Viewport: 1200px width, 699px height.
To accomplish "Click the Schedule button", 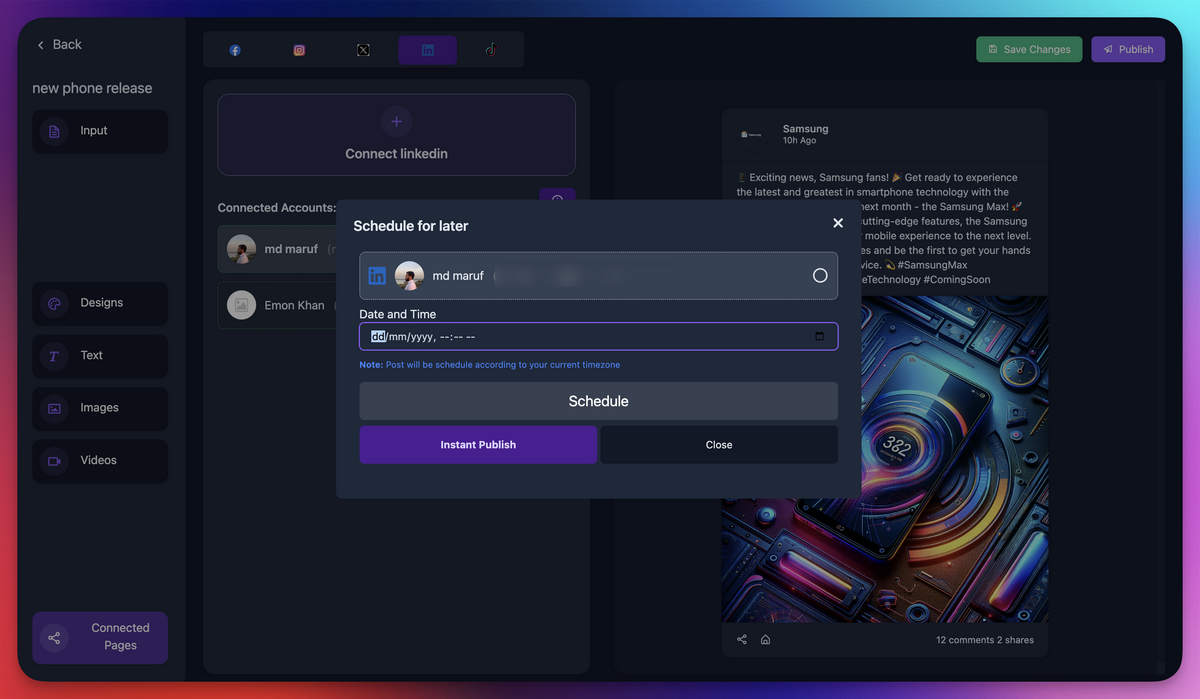I will point(599,401).
